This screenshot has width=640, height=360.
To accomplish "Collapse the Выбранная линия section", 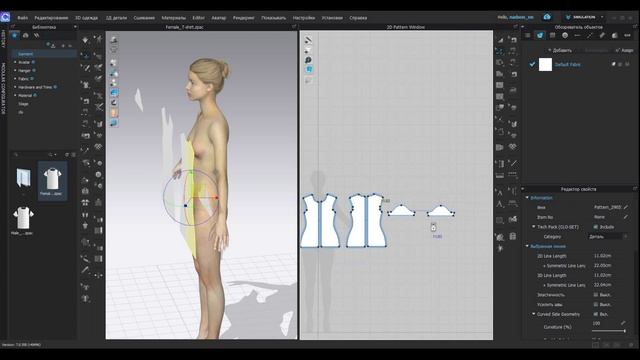I will point(527,246).
